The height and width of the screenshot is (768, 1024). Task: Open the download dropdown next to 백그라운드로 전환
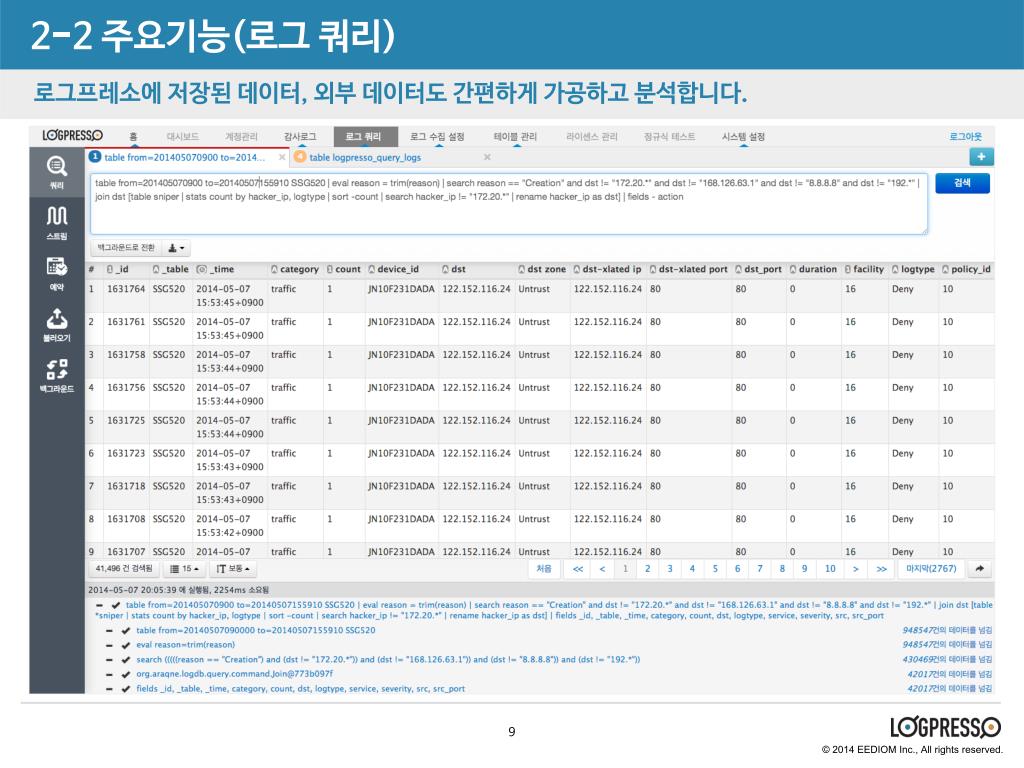[x=176, y=248]
